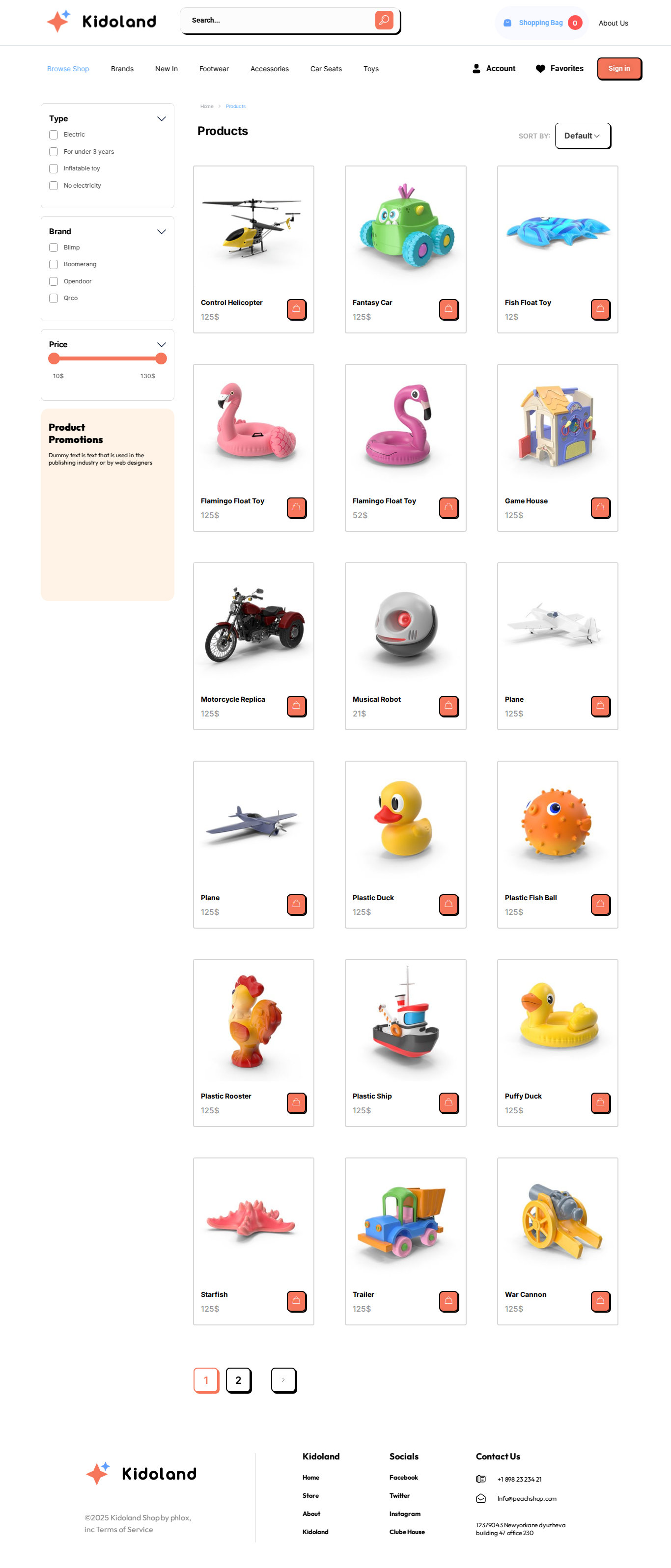This screenshot has width=671, height=1568.
Task: Click the price slider's right handle
Action: click(161, 358)
